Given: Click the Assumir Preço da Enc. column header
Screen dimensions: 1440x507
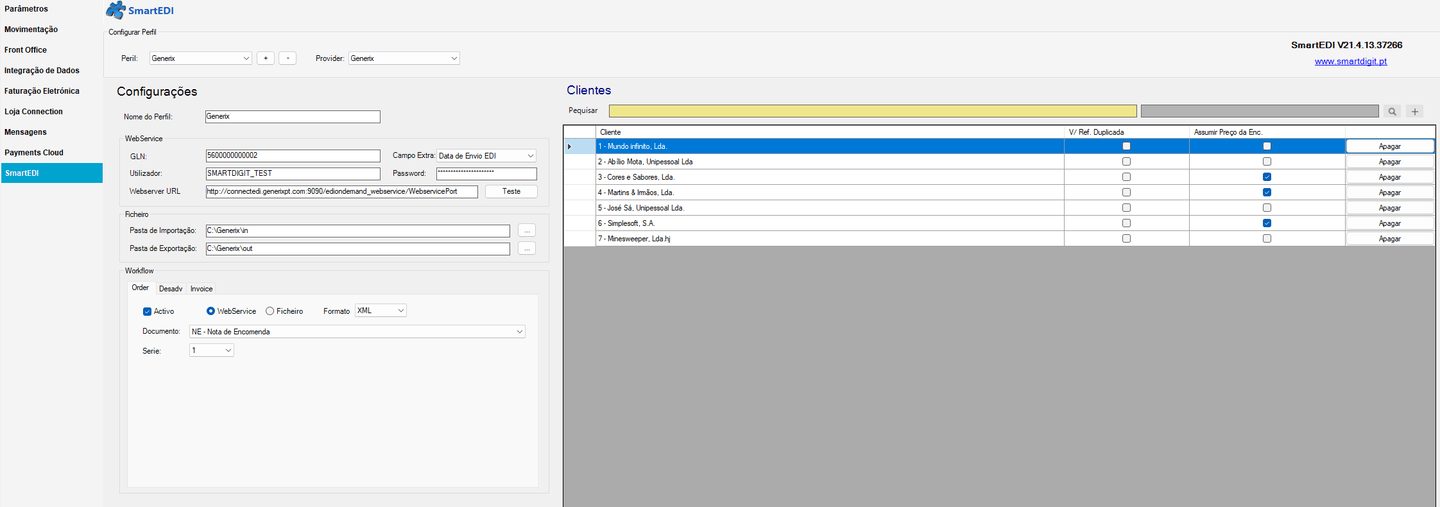Looking at the screenshot, I should point(1267,131).
